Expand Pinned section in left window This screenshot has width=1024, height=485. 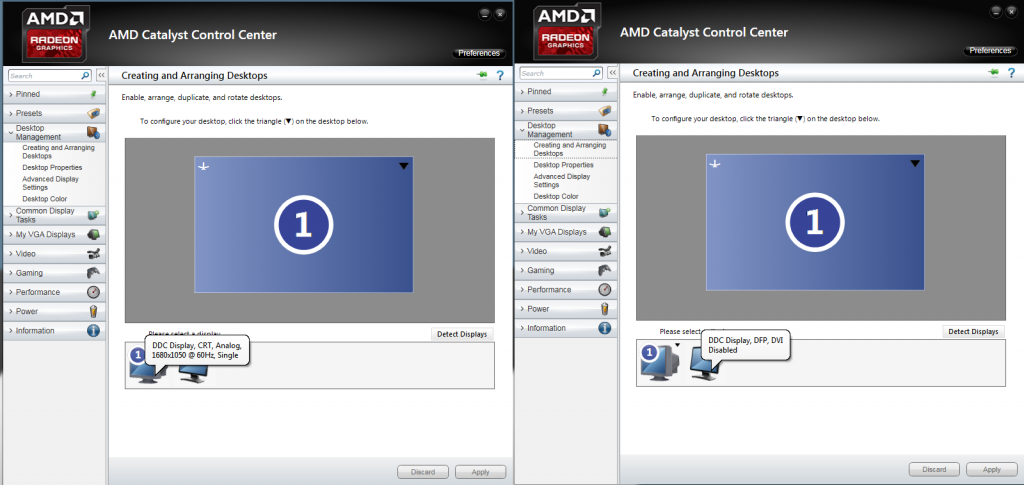[x=10, y=94]
